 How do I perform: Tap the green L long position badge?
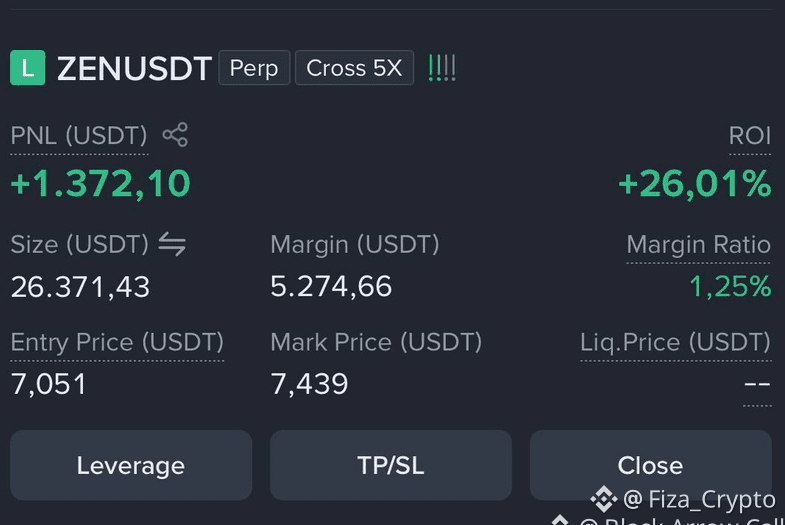(x=28, y=68)
